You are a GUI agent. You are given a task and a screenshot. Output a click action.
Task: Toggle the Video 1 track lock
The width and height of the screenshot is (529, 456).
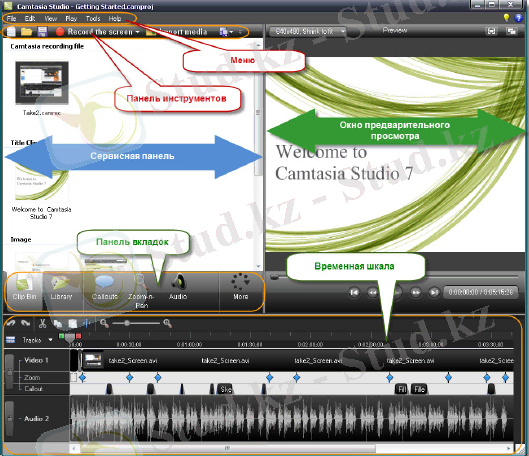coord(10,371)
